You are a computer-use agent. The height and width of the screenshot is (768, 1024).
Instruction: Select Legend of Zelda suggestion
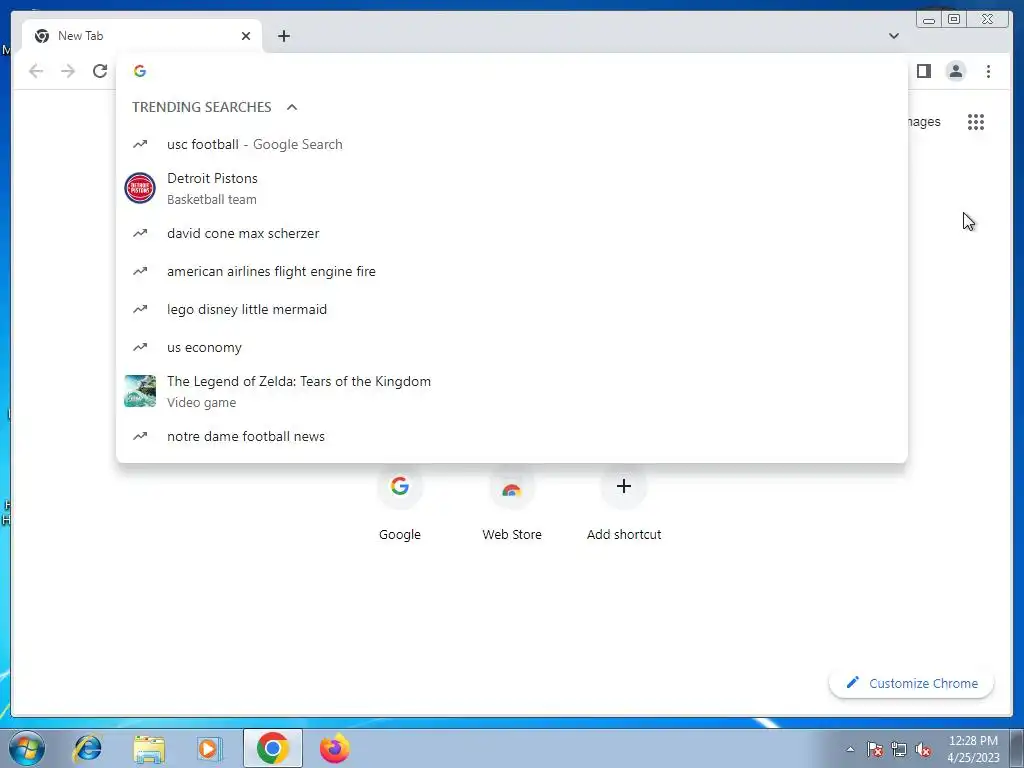511,391
